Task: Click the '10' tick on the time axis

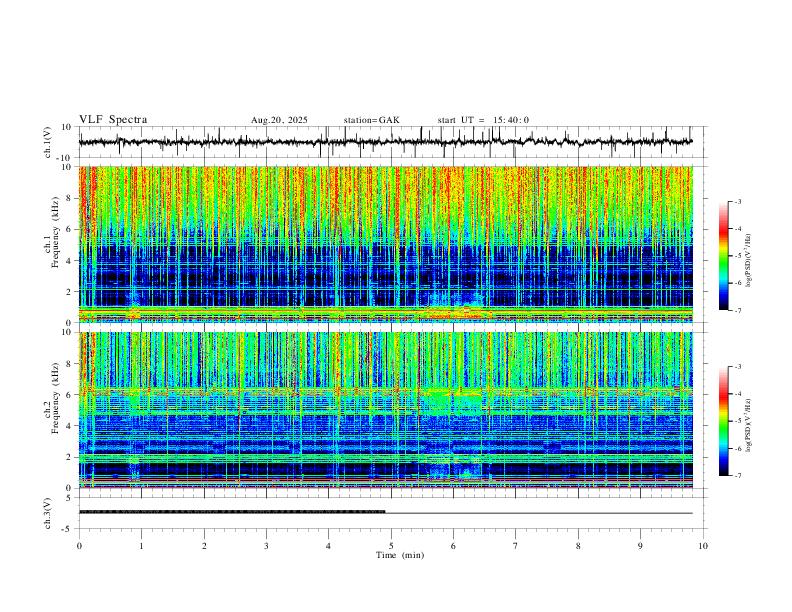Action: click(x=703, y=546)
